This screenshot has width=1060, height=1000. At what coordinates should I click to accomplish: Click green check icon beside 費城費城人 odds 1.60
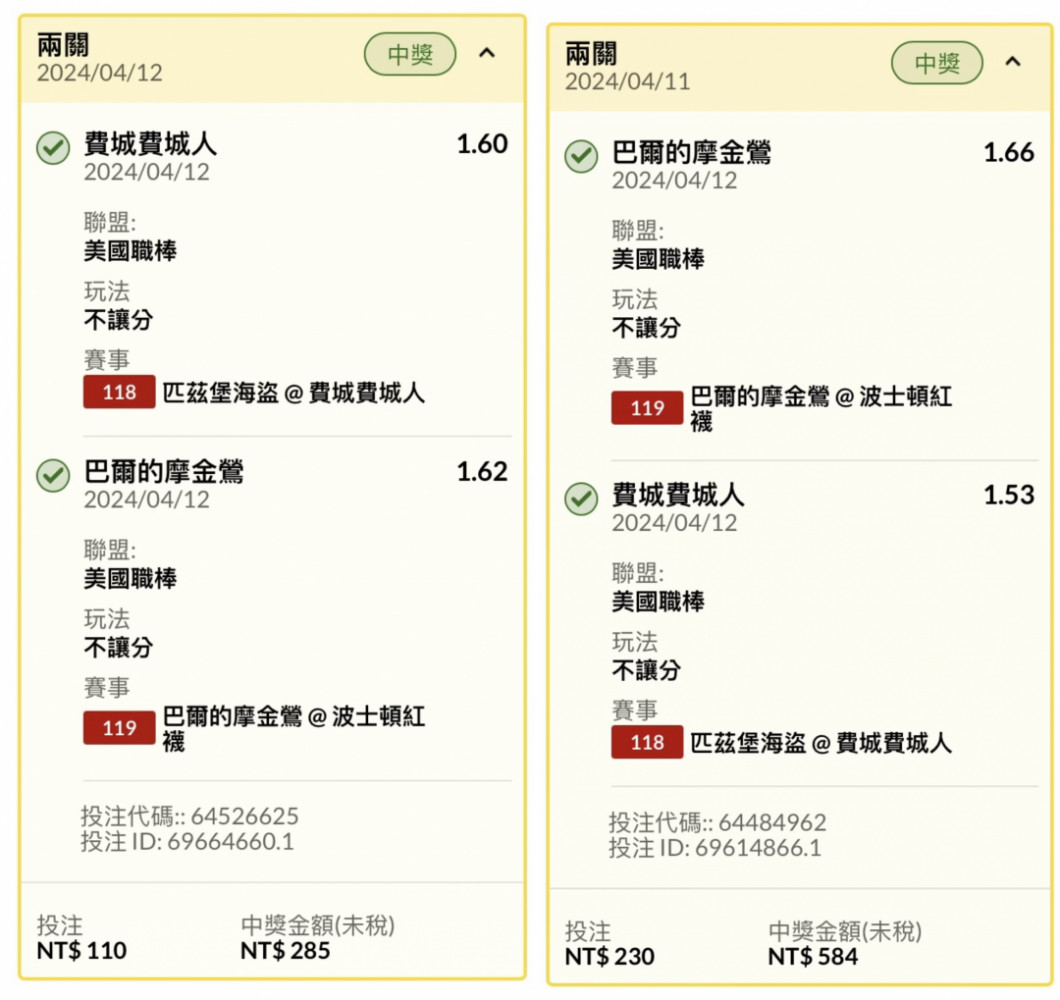tap(53, 147)
